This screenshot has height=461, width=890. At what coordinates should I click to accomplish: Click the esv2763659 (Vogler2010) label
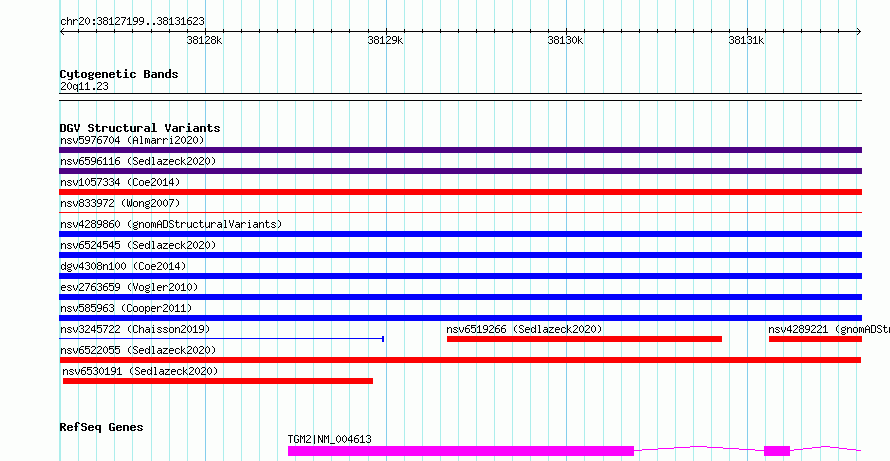tap(129, 287)
